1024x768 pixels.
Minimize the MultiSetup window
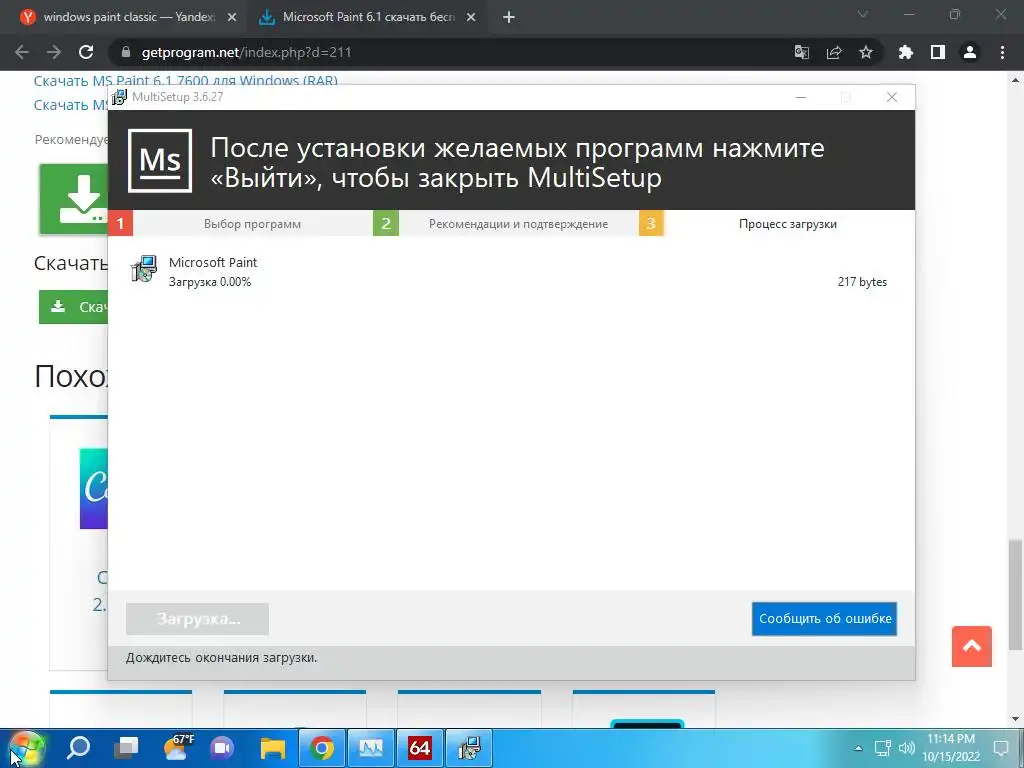[801, 97]
